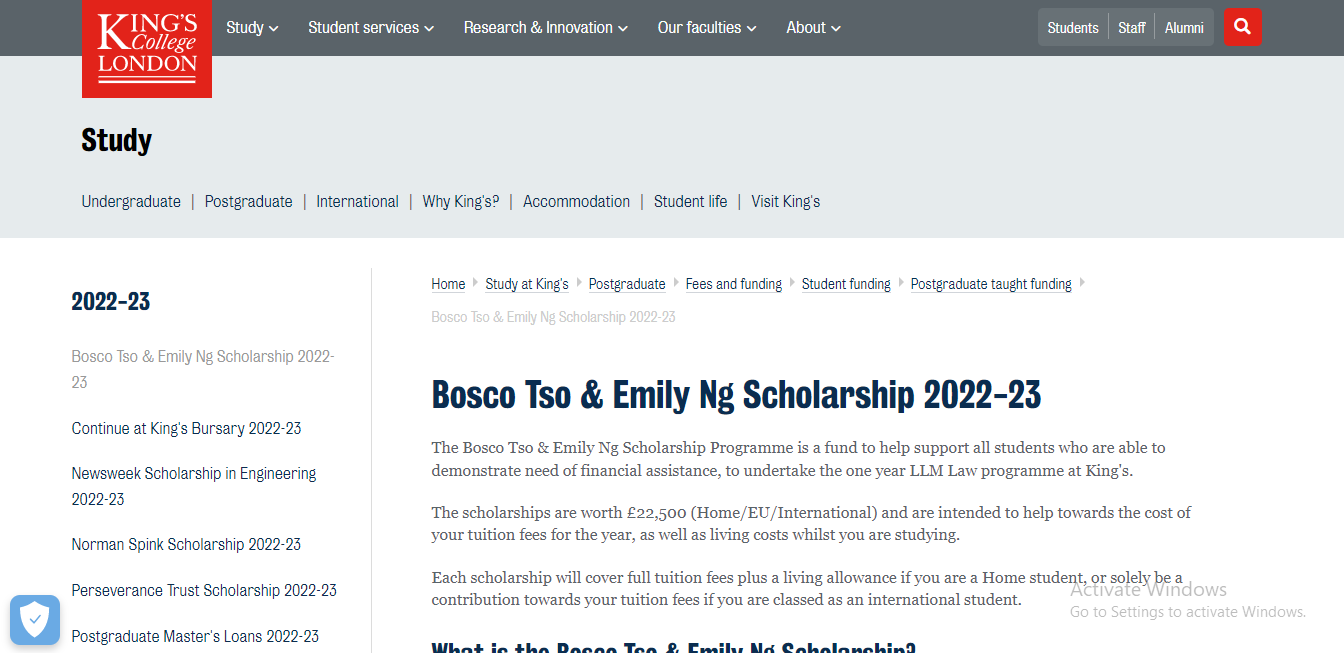The width and height of the screenshot is (1344, 653).
Task: Open the Why King's? tab
Action: tap(460, 201)
